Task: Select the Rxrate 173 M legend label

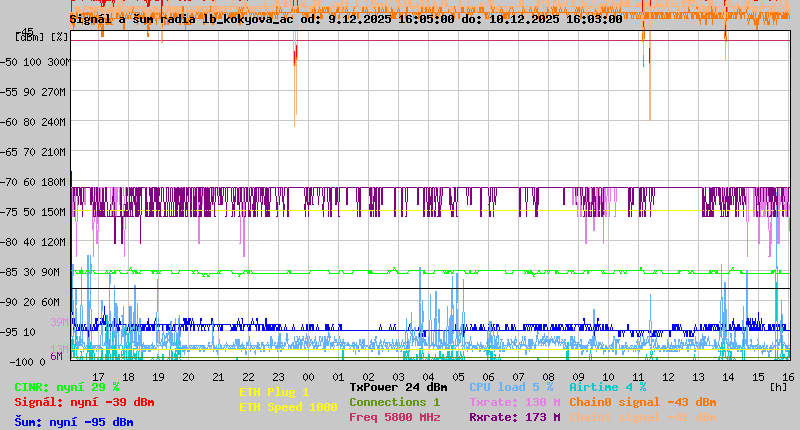Action: [x=514, y=417]
